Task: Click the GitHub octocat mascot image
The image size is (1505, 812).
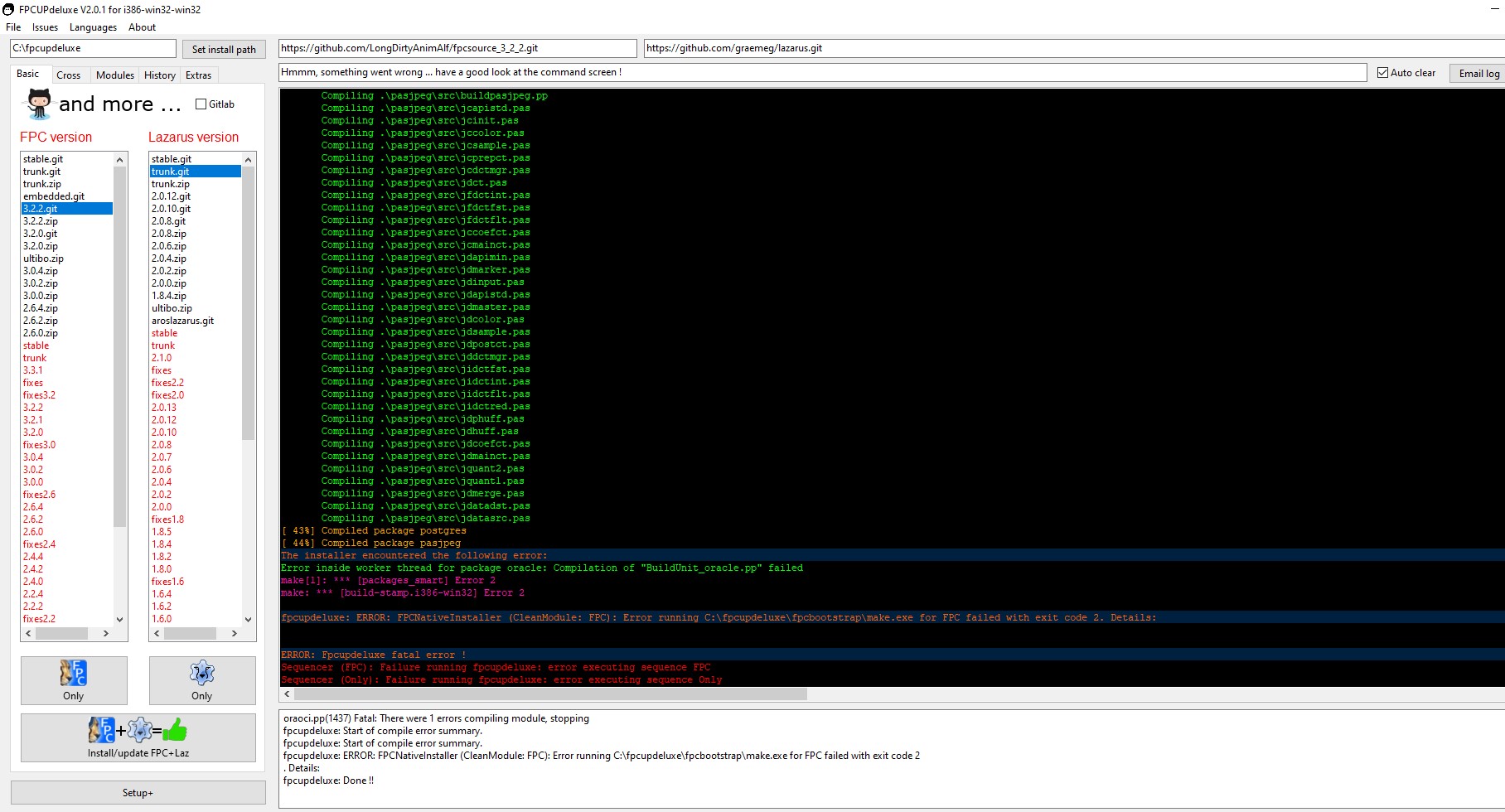Action: (x=36, y=104)
